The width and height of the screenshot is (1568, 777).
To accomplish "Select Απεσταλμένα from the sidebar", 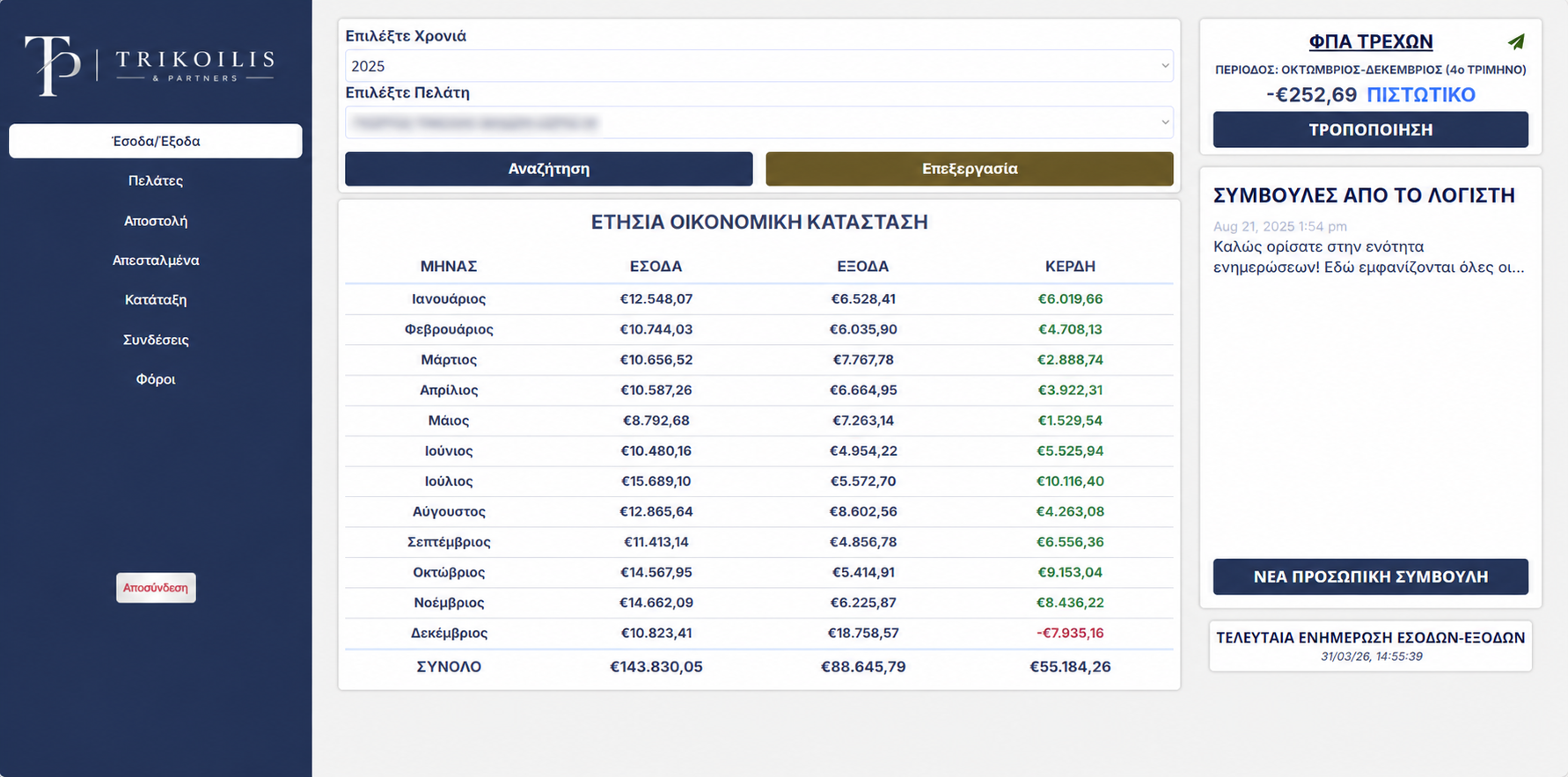I will pos(156,260).
